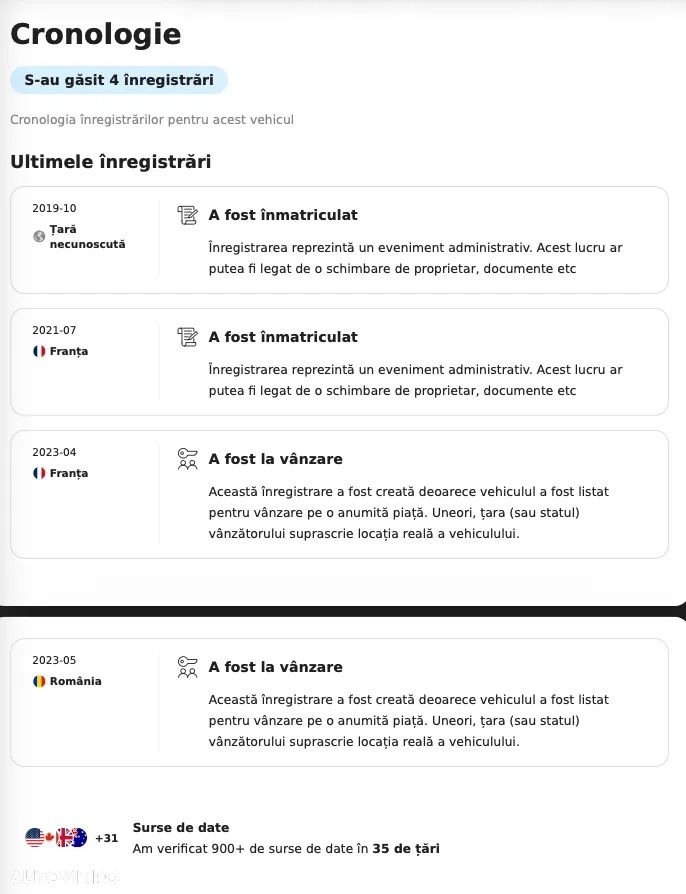Screen dimensions: 686x894
Task: Select the 2023-05 "A fost la vânzare" title
Action: (275, 667)
